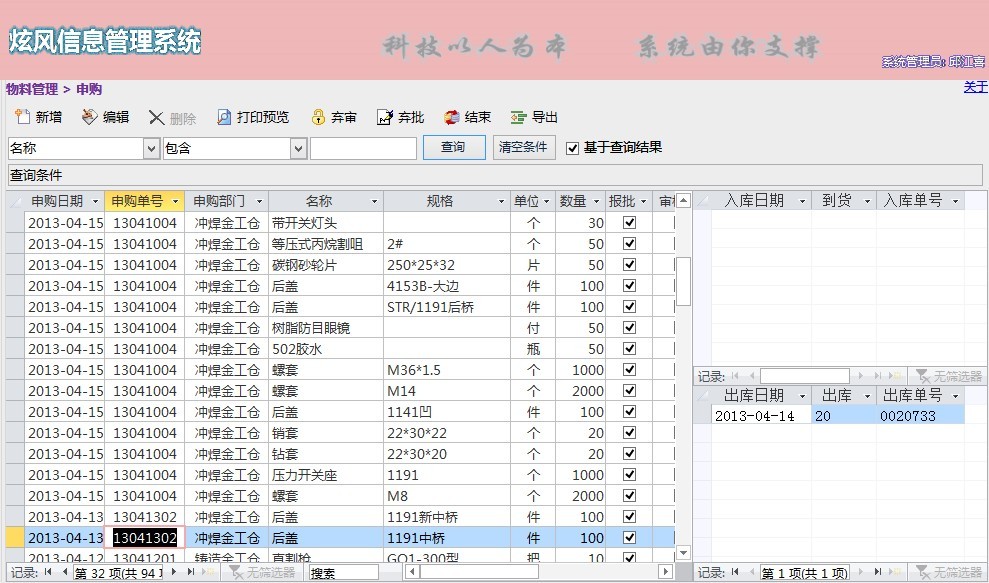Open 规格 column filter dropdown
Viewport: 989px width, 583px height.
pyautogui.click(x=501, y=201)
